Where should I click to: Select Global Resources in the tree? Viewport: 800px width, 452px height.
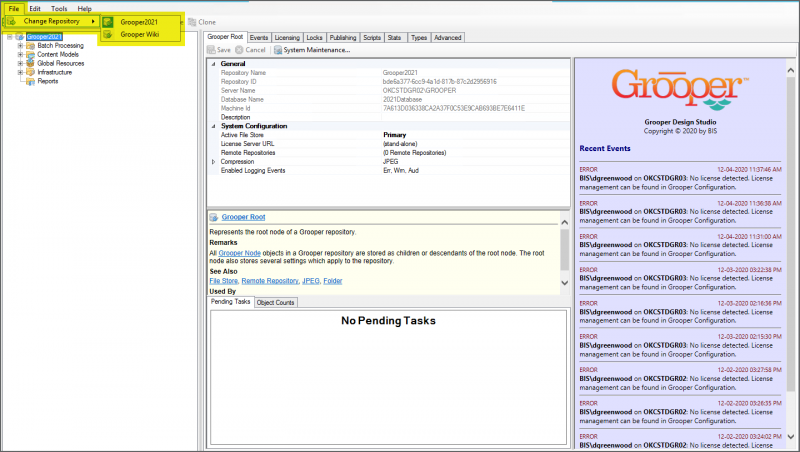tap(61, 64)
